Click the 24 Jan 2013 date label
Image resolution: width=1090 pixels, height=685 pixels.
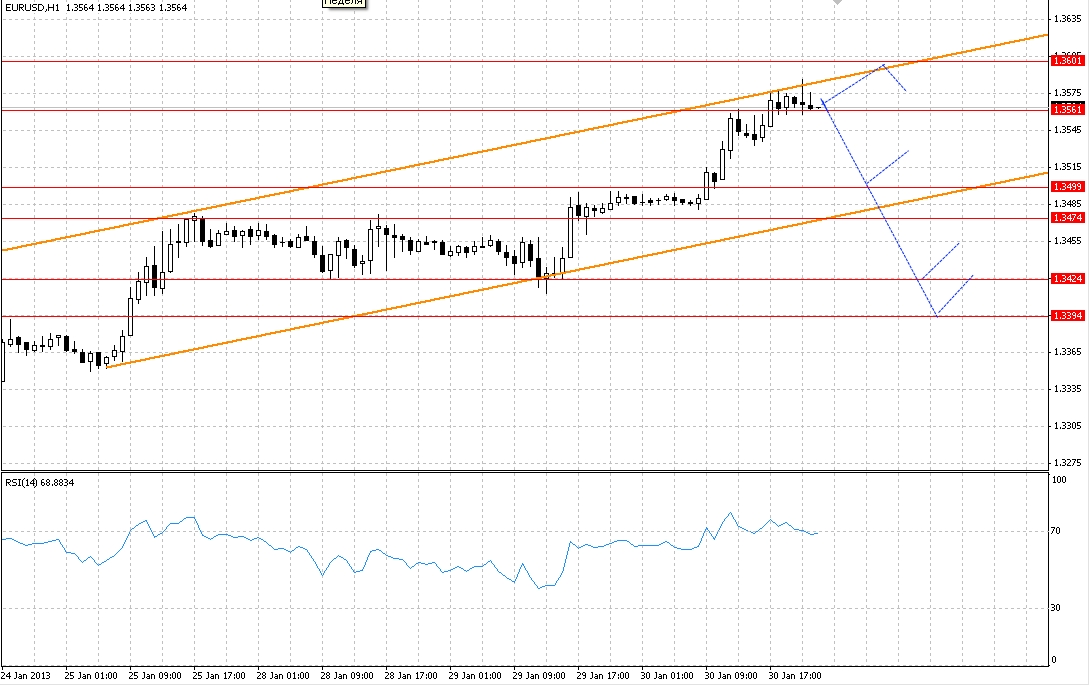(26, 676)
